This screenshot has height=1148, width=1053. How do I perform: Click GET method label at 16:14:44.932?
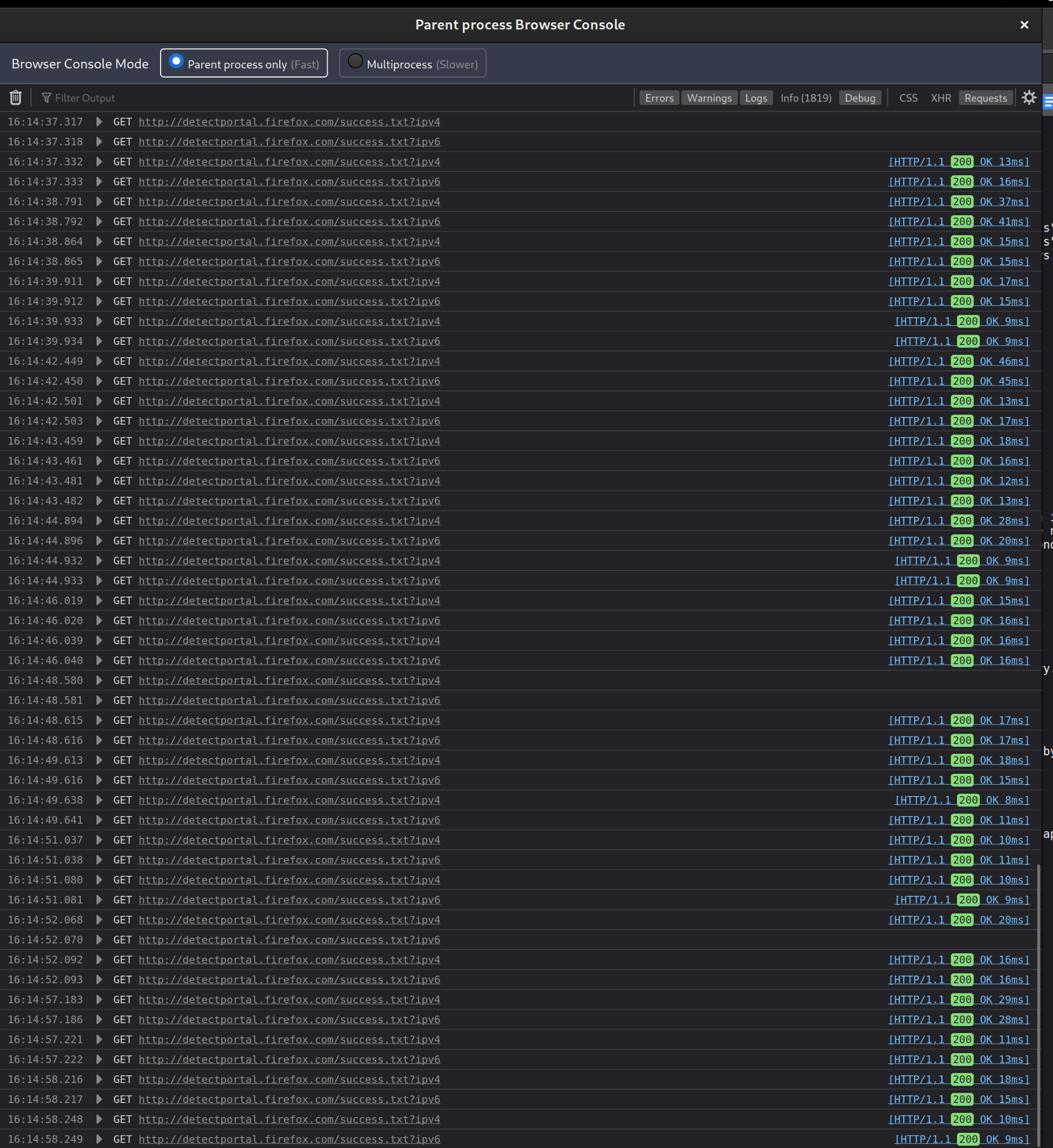pyautogui.click(x=123, y=560)
